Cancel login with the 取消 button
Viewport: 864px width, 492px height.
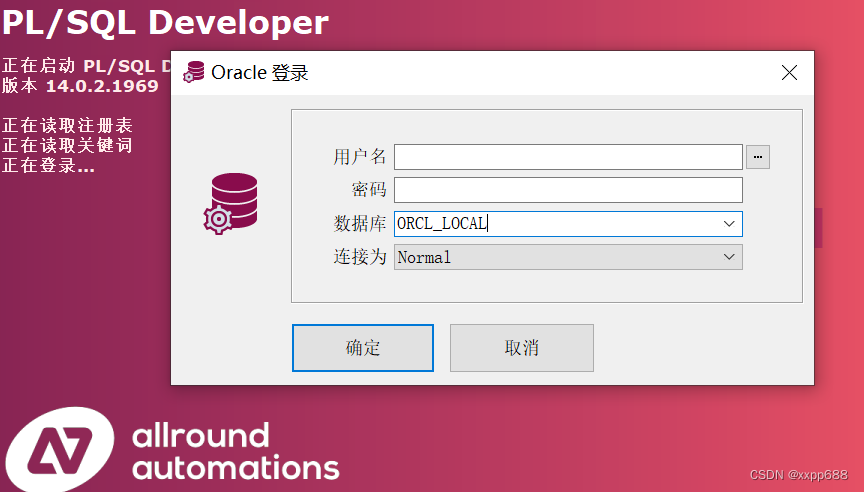(x=522, y=348)
